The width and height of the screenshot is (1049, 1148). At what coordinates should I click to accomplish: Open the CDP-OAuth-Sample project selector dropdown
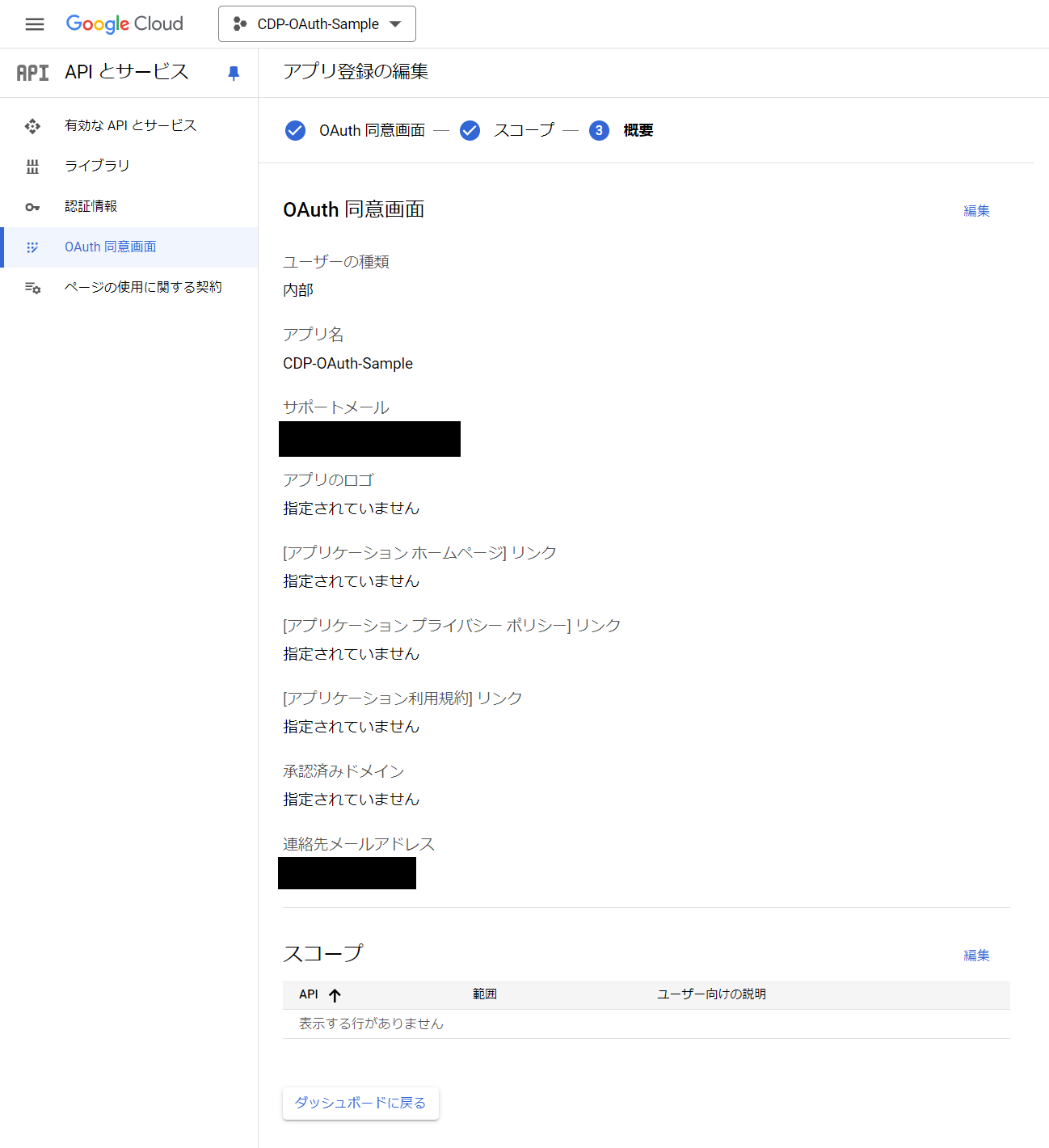tap(317, 24)
